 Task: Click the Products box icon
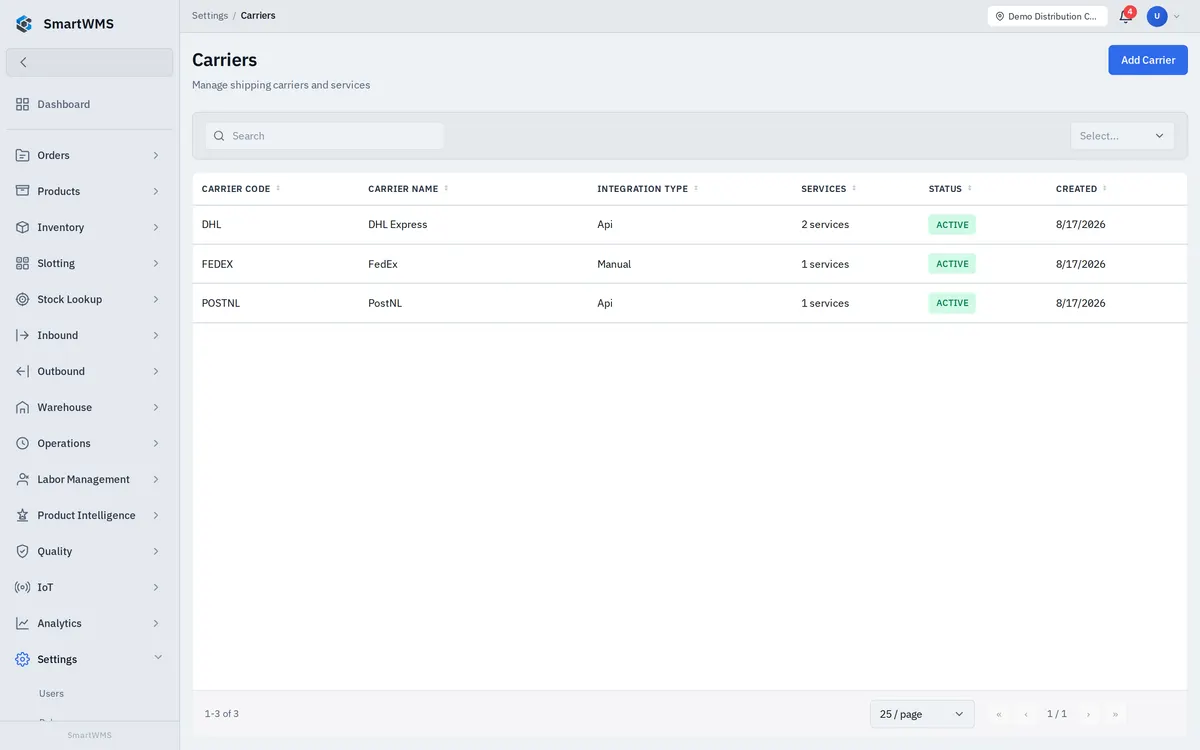coord(22,191)
